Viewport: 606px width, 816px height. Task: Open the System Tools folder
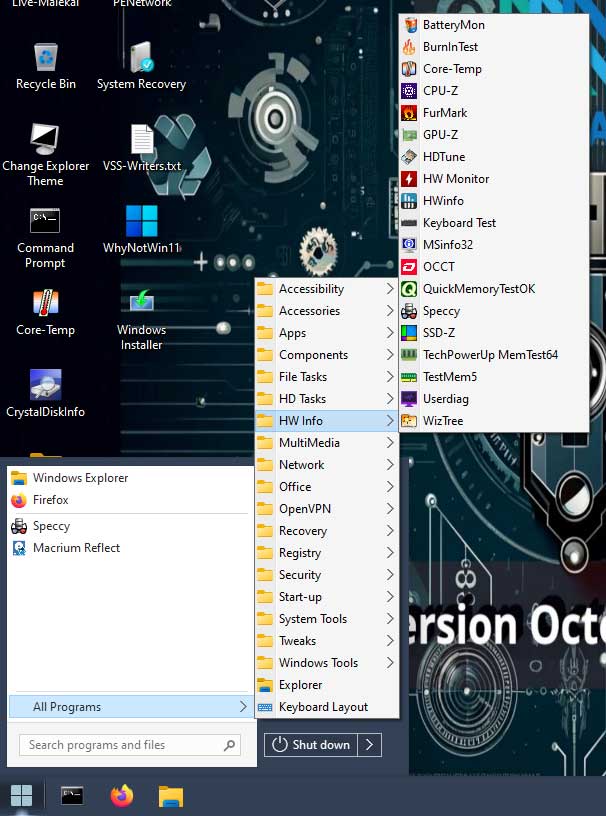(x=327, y=619)
